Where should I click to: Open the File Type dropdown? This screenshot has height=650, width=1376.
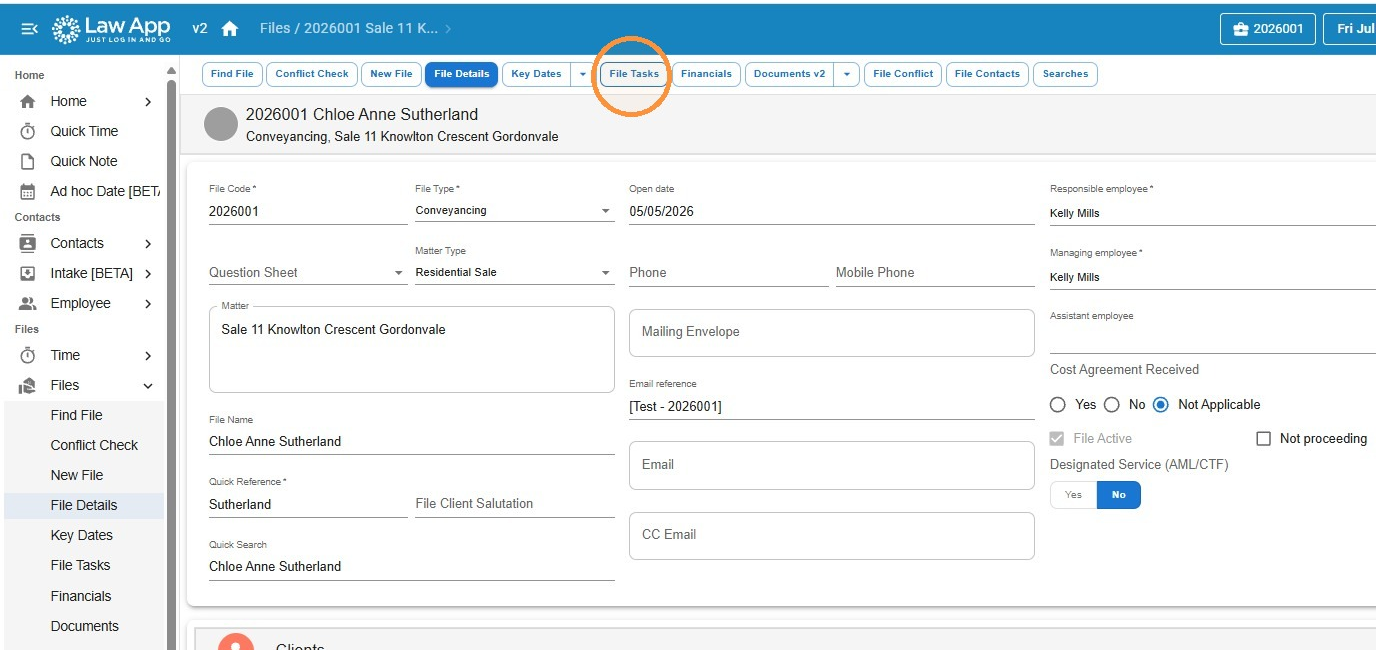514,211
